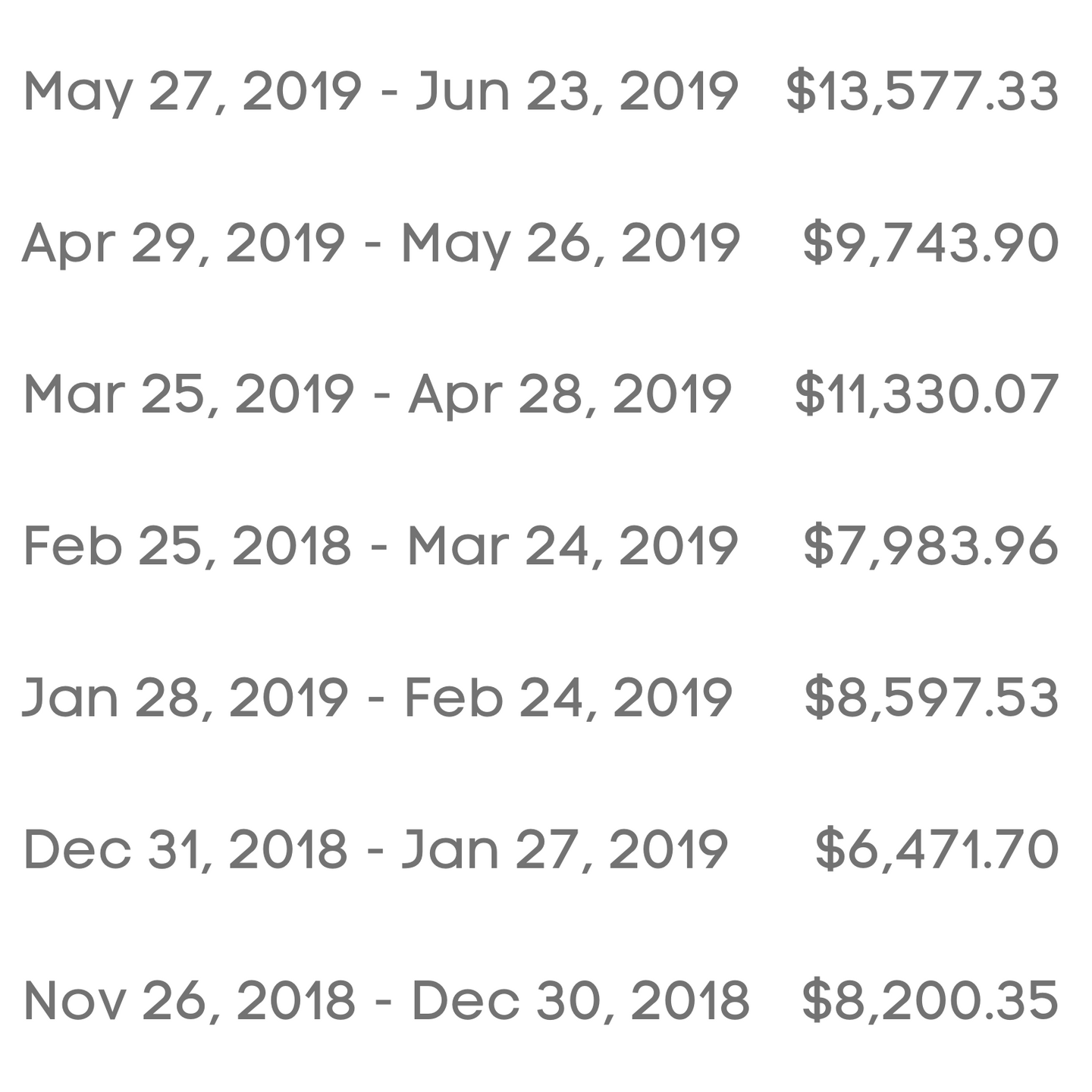Open the Mar 24, 2019 end date
This screenshot has height=1092, width=1092.
(x=573, y=546)
